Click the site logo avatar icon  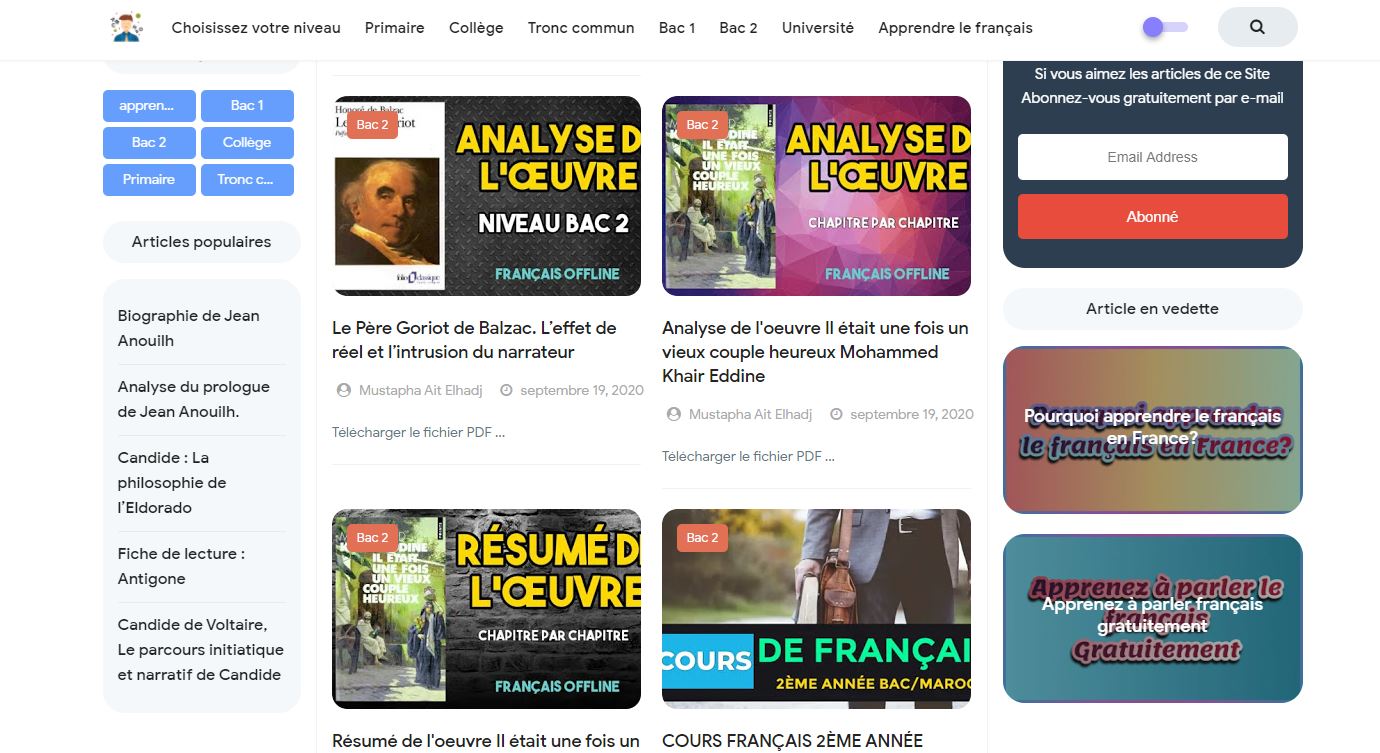(x=126, y=27)
